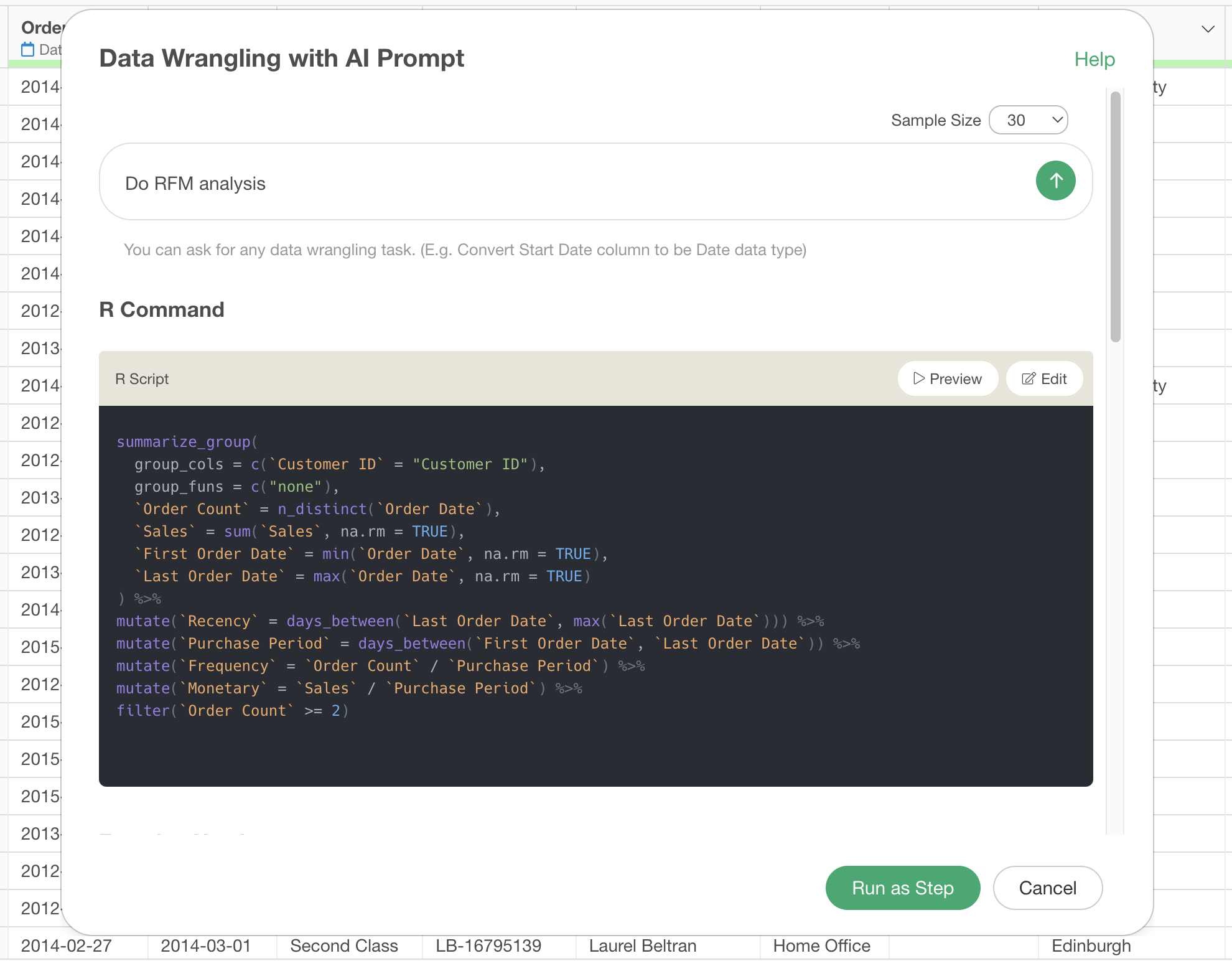The image size is (1232, 961).
Task: Select the '2014-02-27' date cell
Action: click(x=67, y=946)
